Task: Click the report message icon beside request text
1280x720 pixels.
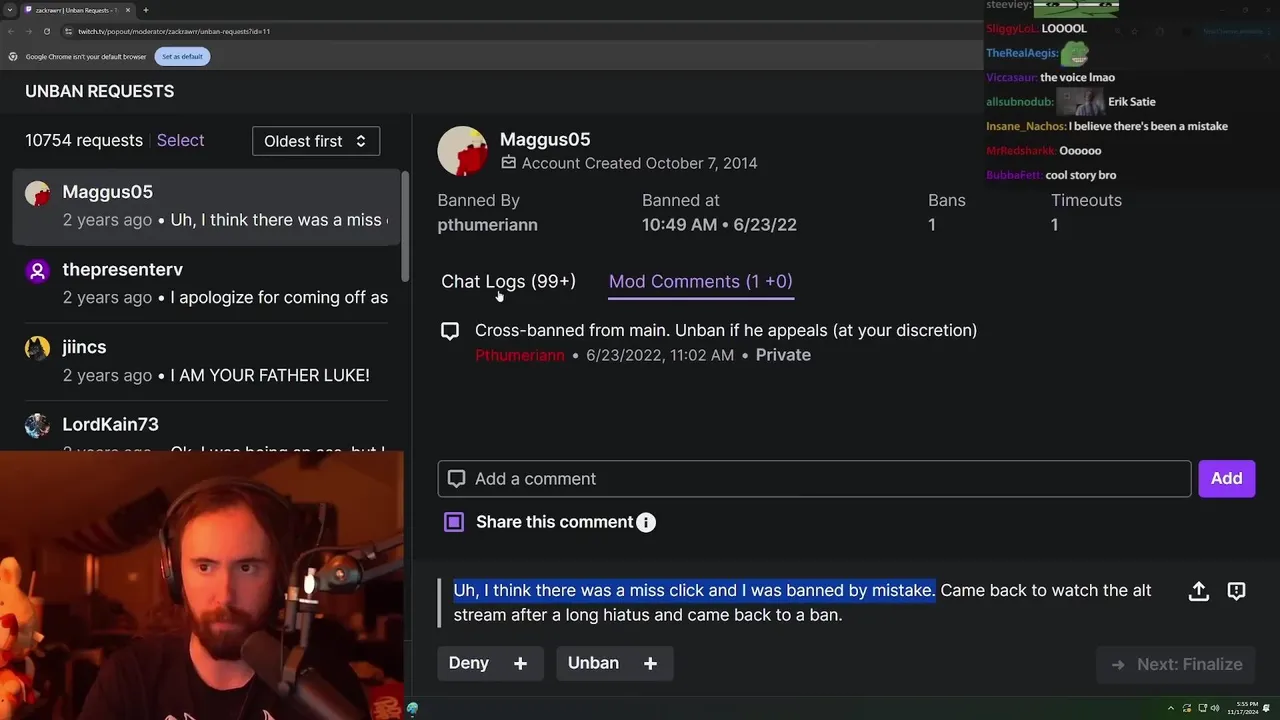Action: (1236, 591)
